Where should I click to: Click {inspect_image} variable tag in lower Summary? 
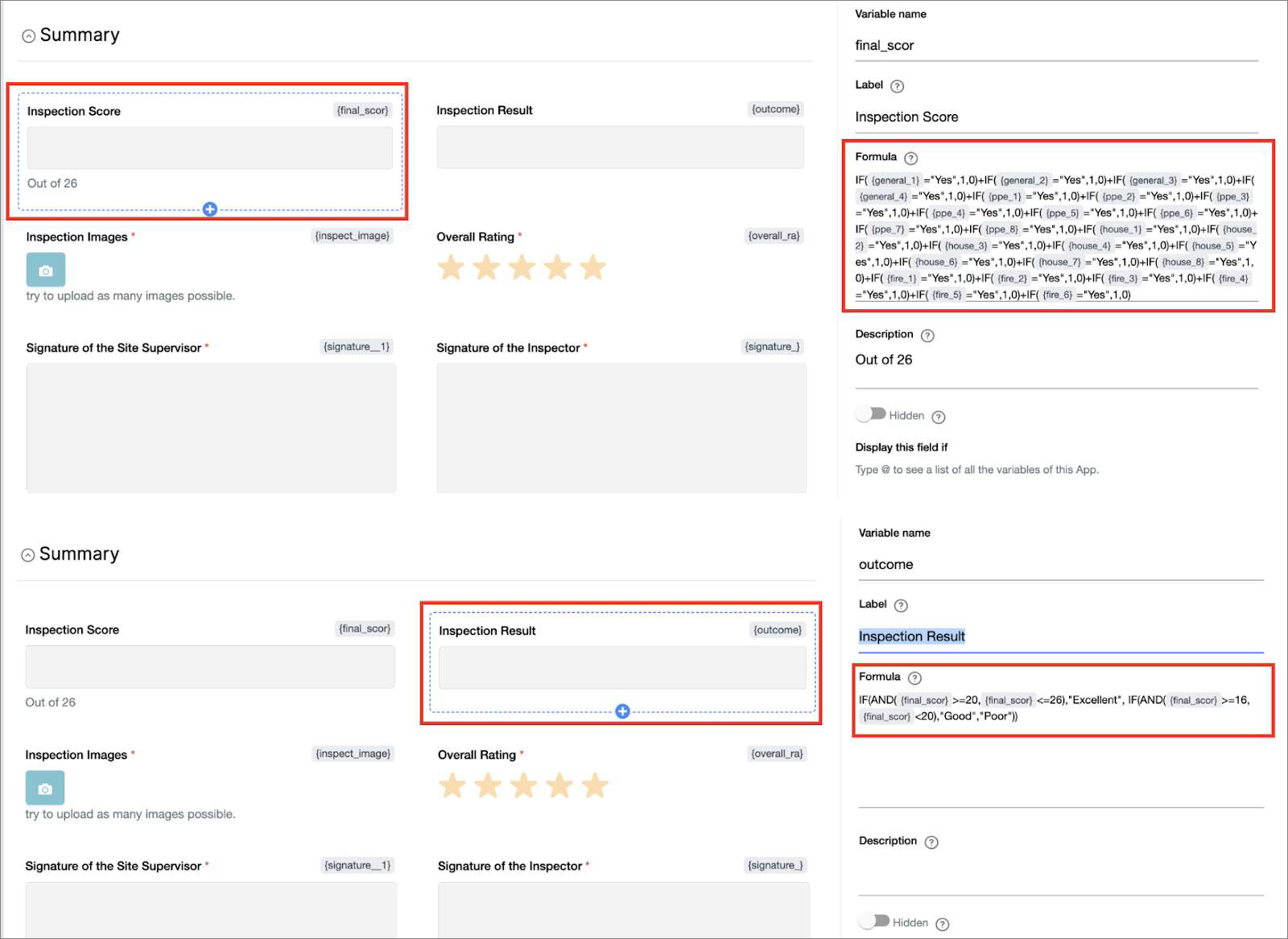click(x=353, y=754)
